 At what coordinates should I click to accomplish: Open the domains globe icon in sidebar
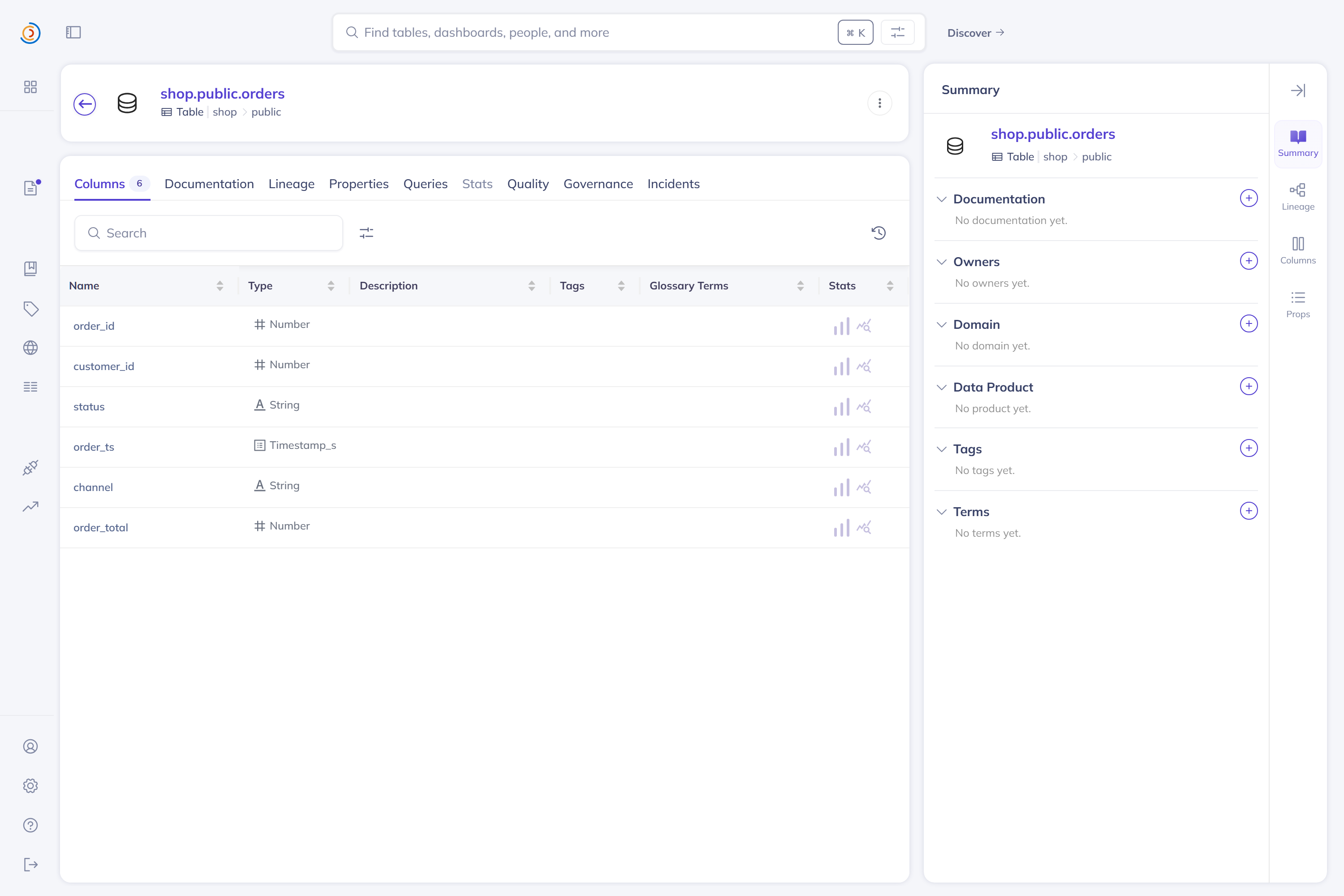(x=30, y=348)
